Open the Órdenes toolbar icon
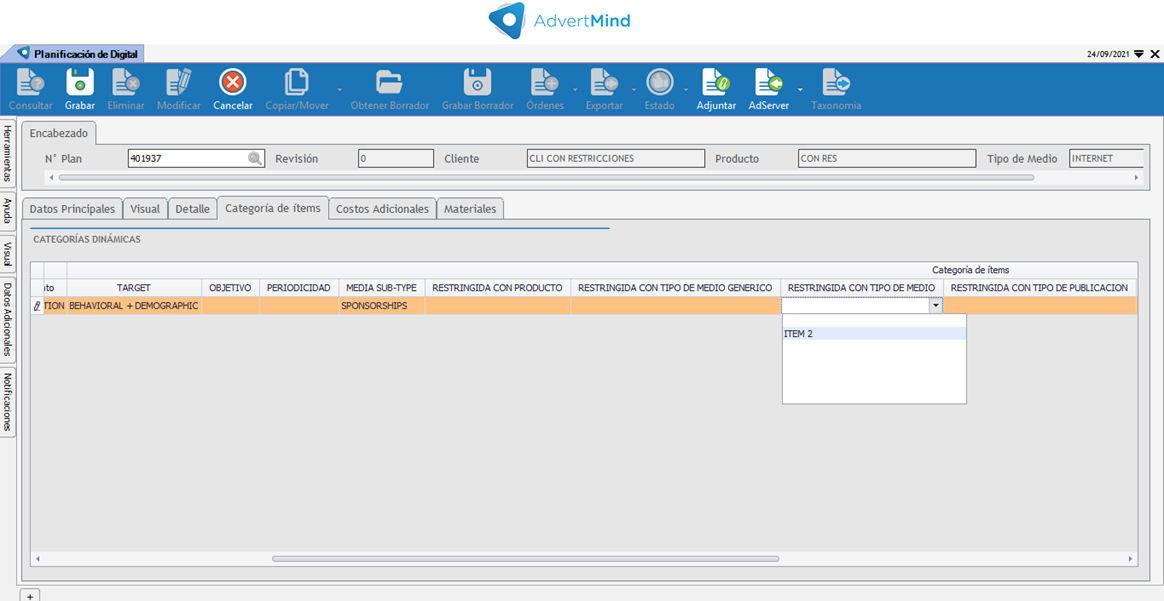The image size is (1164, 601). 544,82
